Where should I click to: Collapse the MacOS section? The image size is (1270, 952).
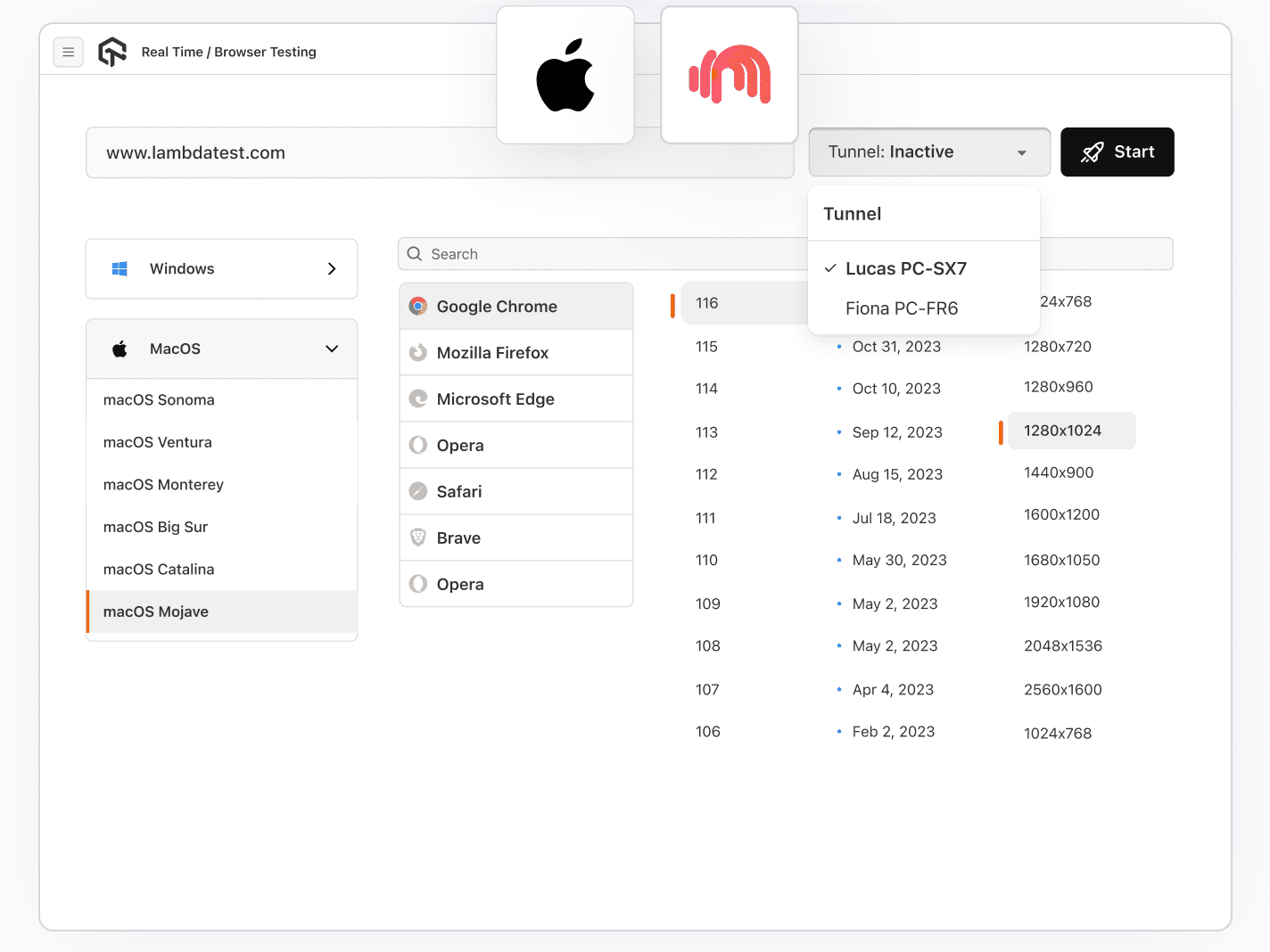331,349
